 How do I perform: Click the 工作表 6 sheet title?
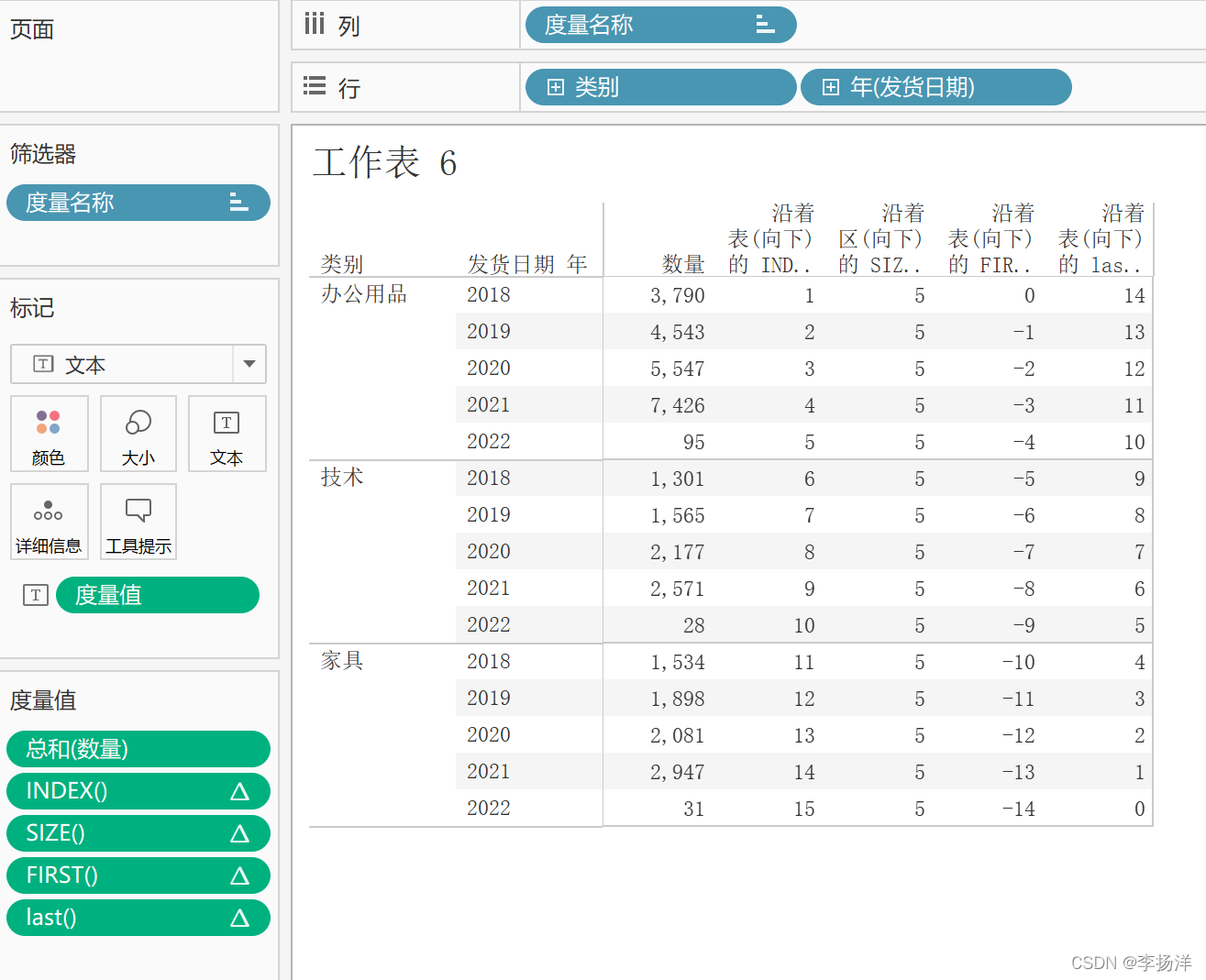click(x=384, y=163)
